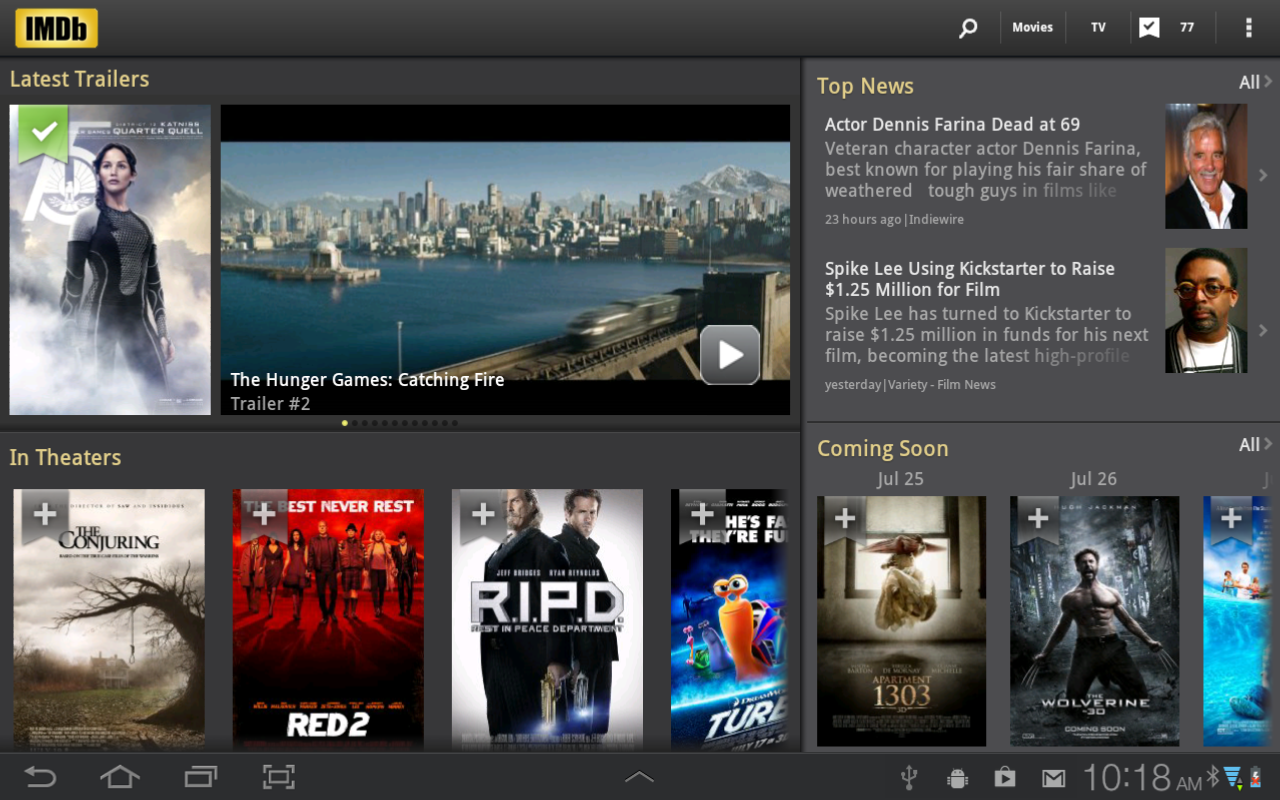Take a screenshot with capture icon
The image size is (1280, 800).
pos(279,777)
